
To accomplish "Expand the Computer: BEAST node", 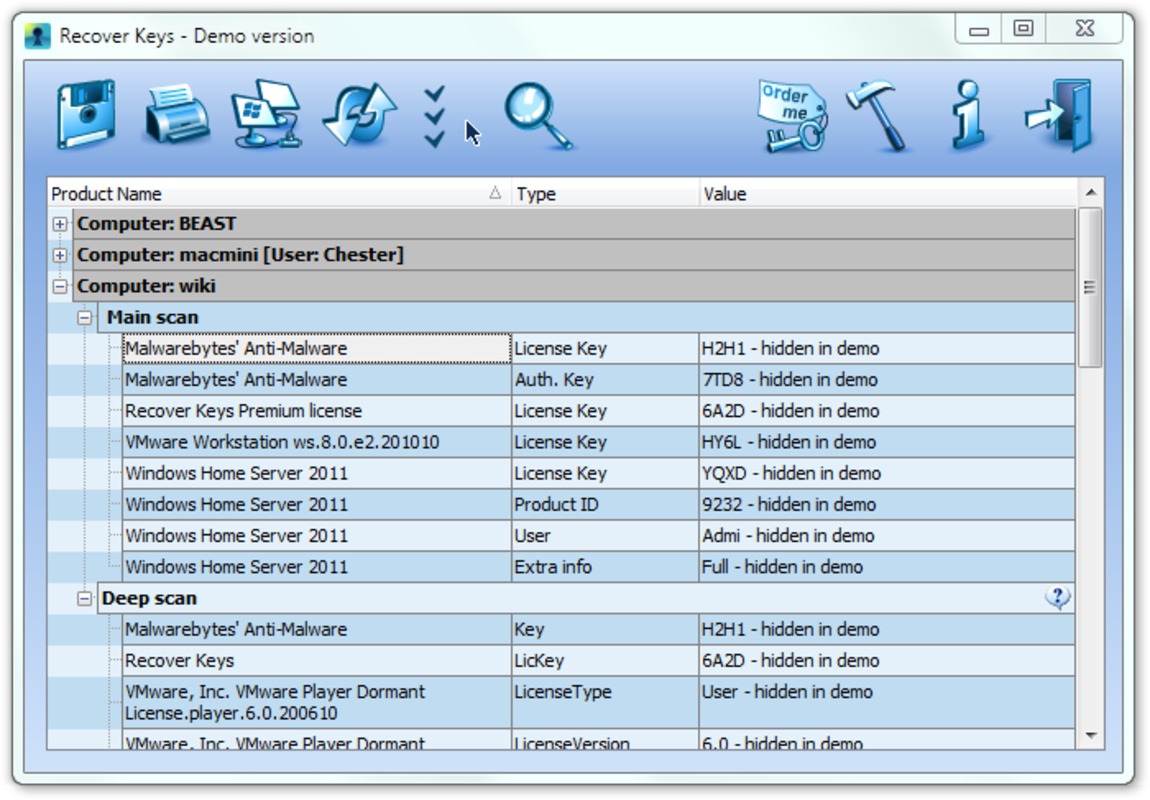I will click(x=60, y=224).
